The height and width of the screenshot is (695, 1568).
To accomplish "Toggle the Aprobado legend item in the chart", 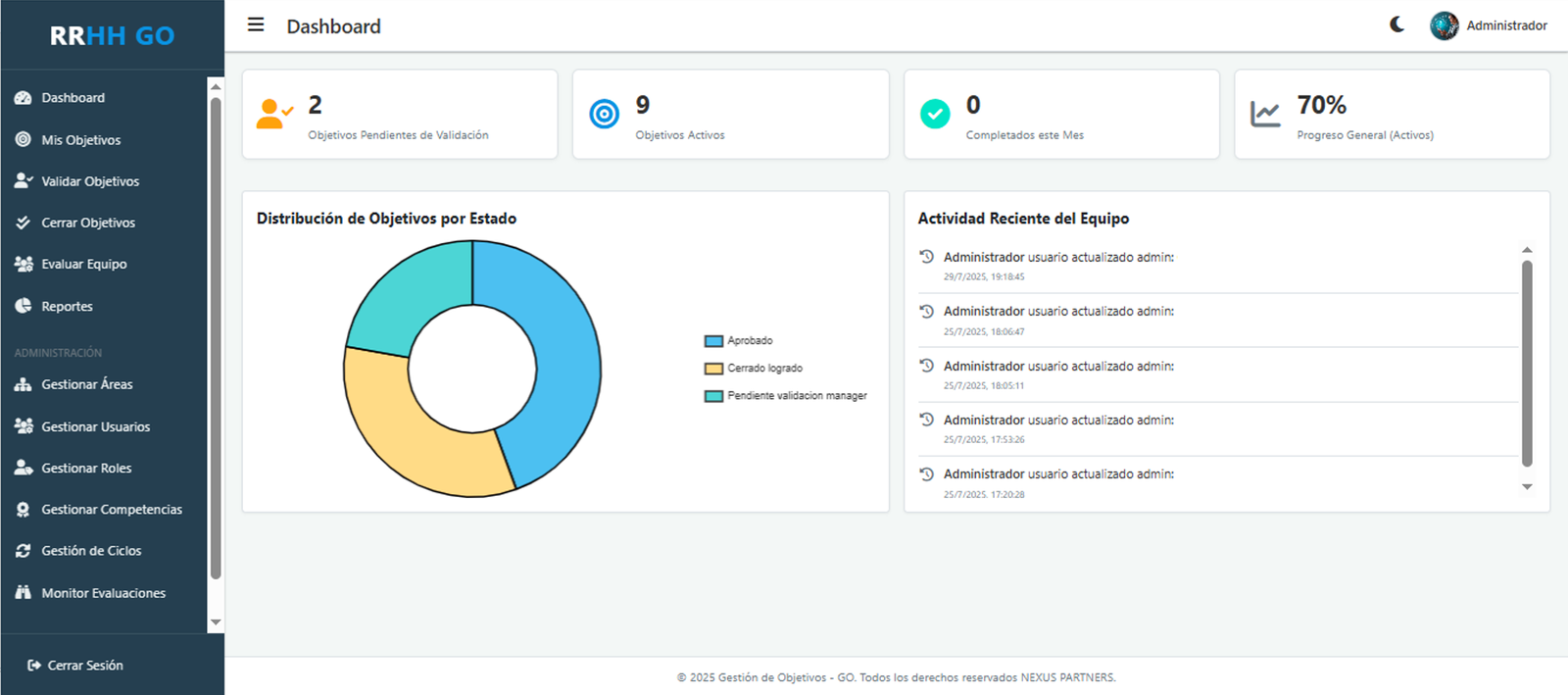I will (x=750, y=341).
